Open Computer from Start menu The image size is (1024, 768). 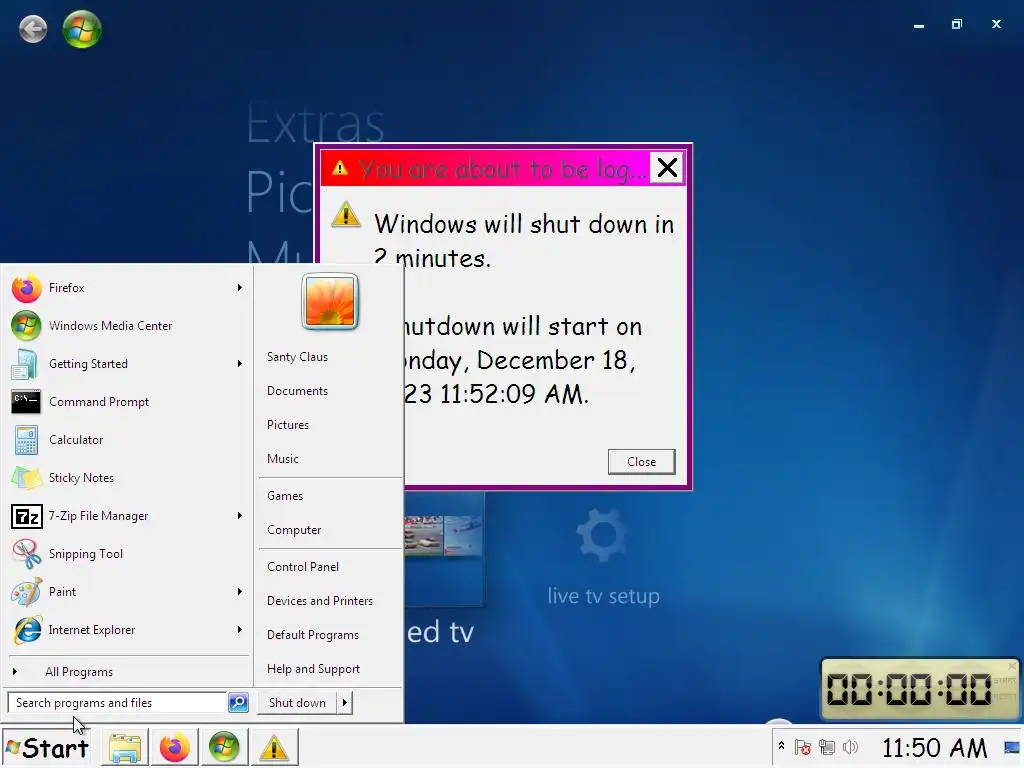click(294, 530)
